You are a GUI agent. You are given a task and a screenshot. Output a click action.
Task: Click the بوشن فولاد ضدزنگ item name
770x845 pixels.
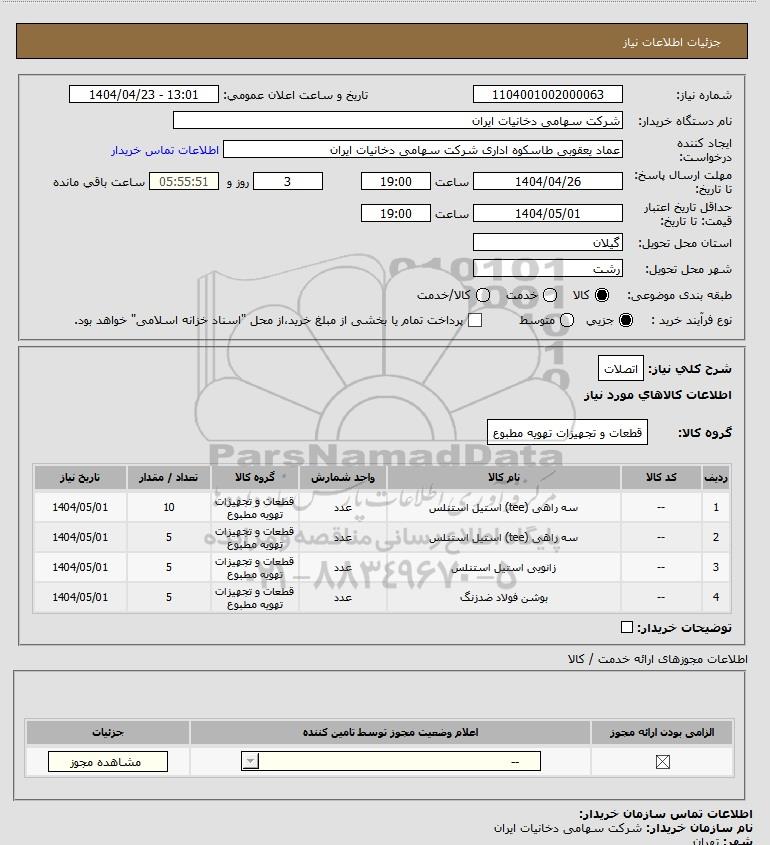(x=503, y=598)
